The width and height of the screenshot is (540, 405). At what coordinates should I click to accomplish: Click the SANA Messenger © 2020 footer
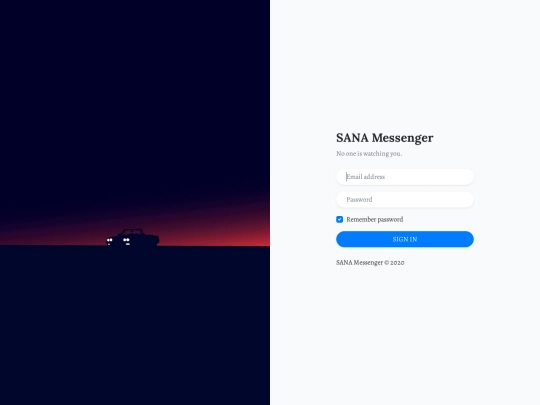(x=370, y=262)
